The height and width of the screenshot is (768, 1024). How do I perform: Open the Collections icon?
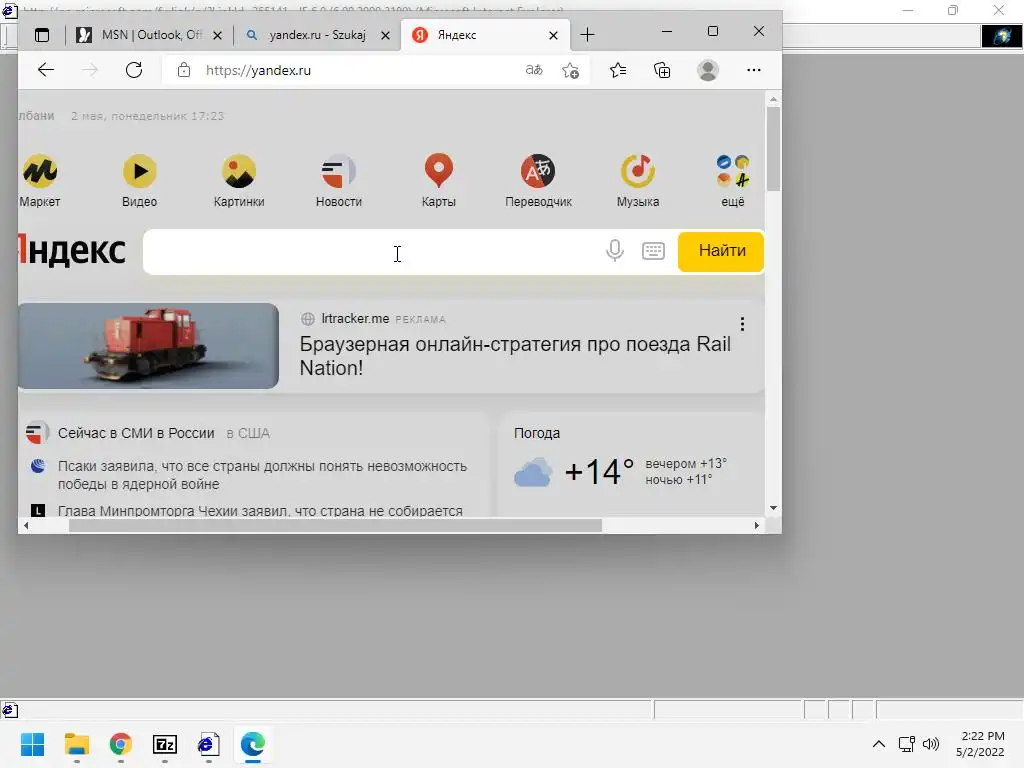662,70
